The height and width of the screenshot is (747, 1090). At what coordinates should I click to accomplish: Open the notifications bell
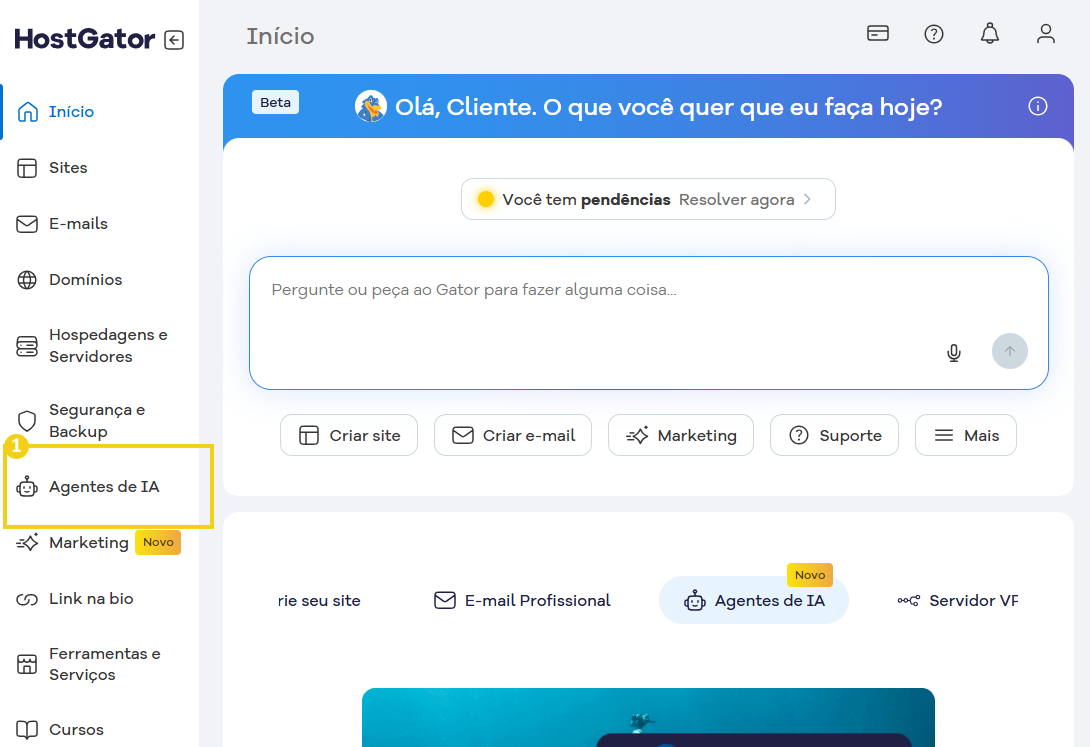990,33
